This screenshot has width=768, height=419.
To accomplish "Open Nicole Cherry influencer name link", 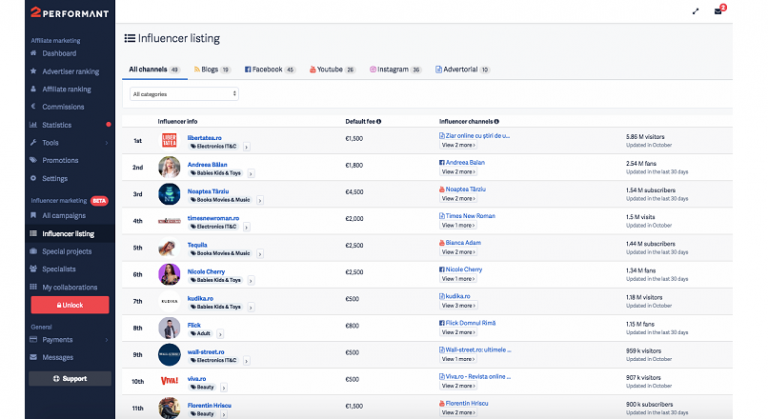I will (206, 271).
